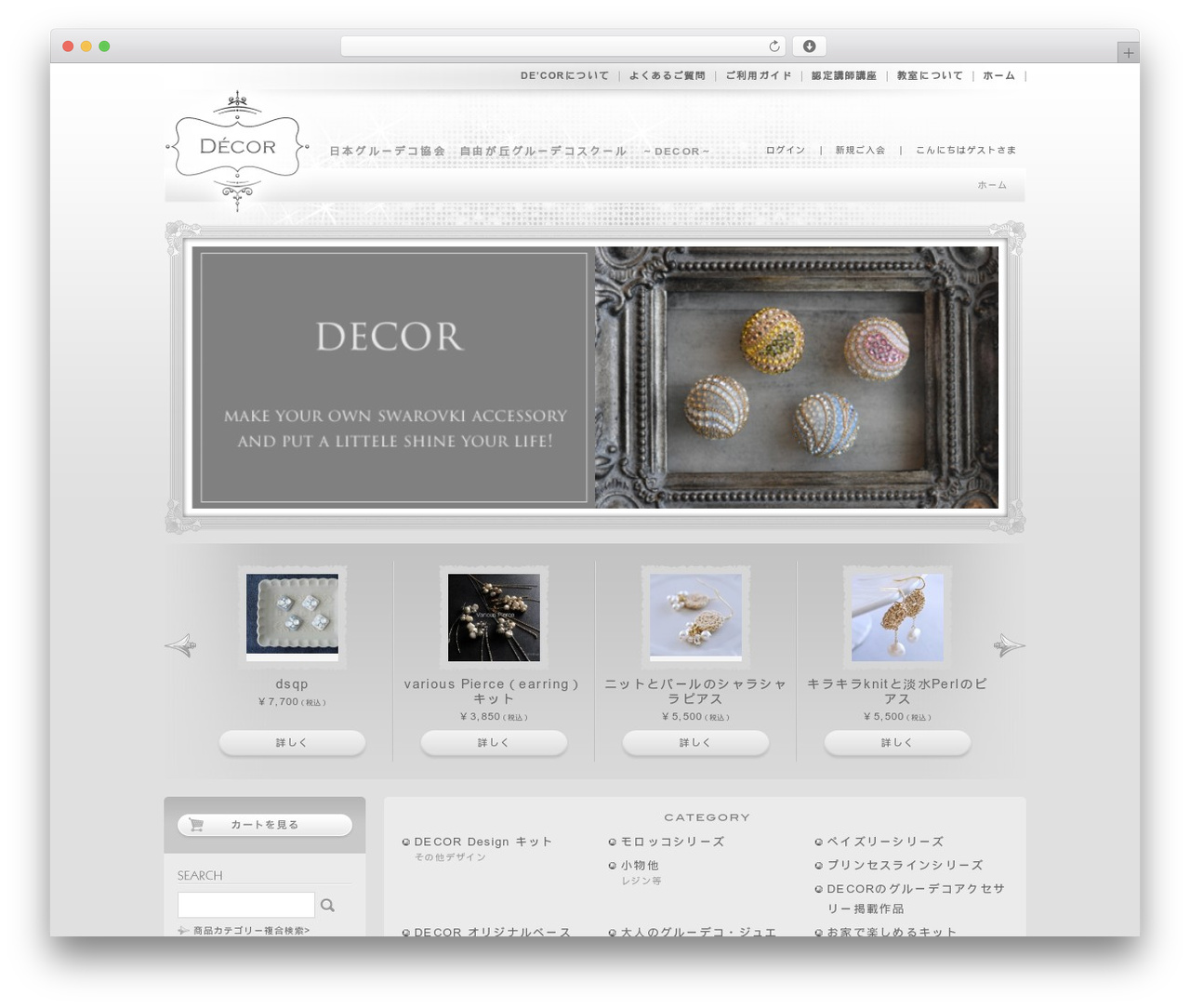The width and height of the screenshot is (1190, 1008).
Task: Open the ニットとパール earring thumbnail
Action: 695,617
